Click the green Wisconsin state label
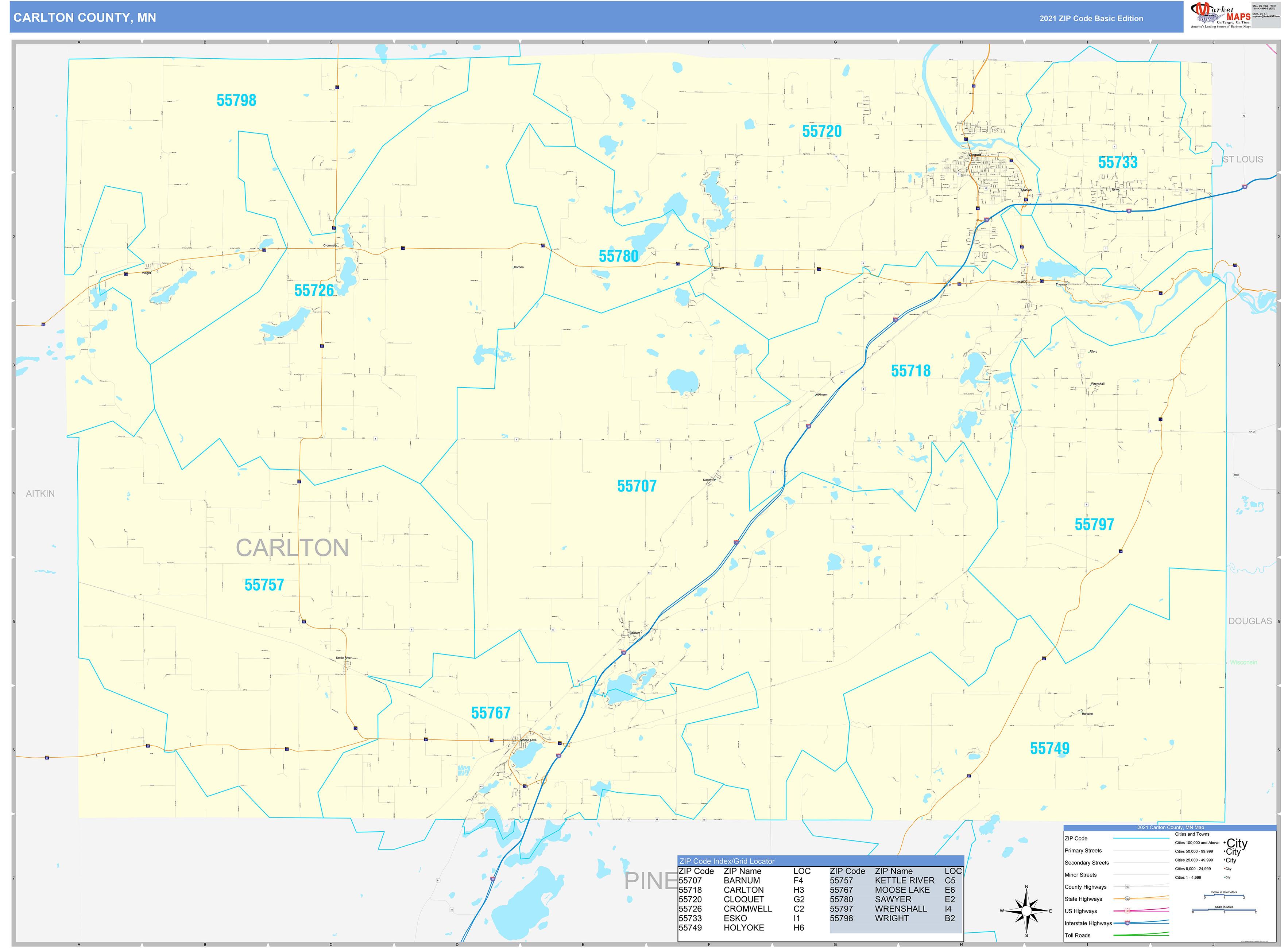1288x948 pixels. (1243, 662)
